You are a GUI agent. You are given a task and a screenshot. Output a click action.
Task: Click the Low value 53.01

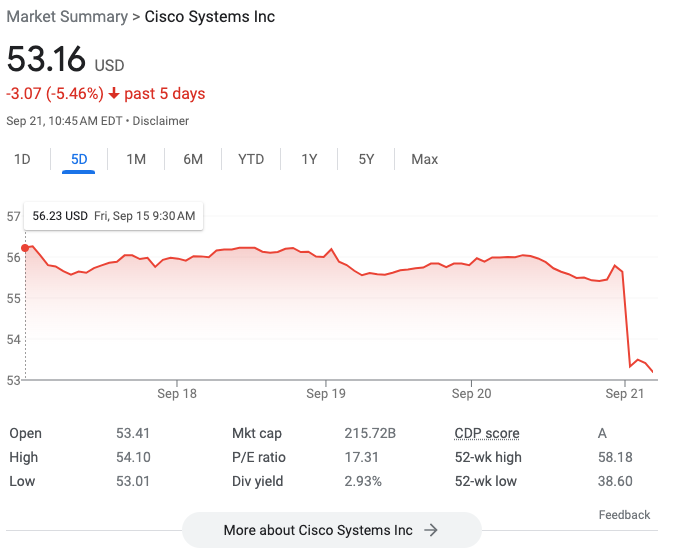click(x=133, y=481)
